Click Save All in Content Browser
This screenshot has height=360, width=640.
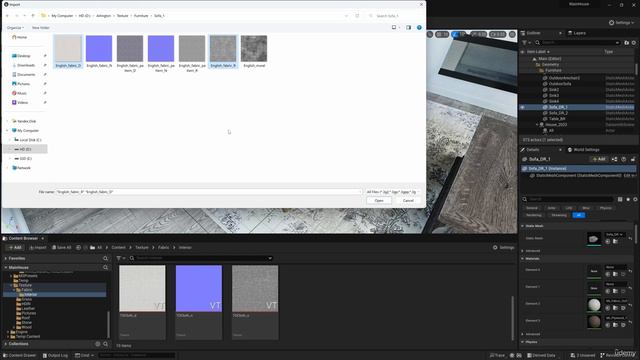[x=61, y=247]
